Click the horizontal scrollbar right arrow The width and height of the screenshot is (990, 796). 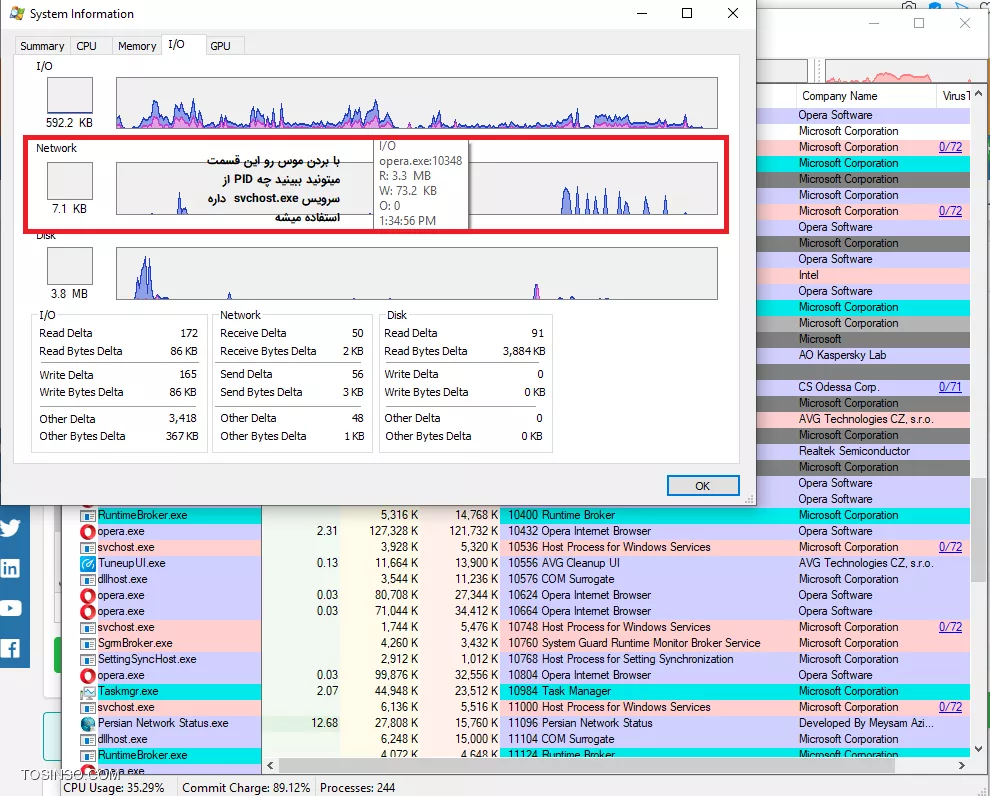(x=962, y=766)
